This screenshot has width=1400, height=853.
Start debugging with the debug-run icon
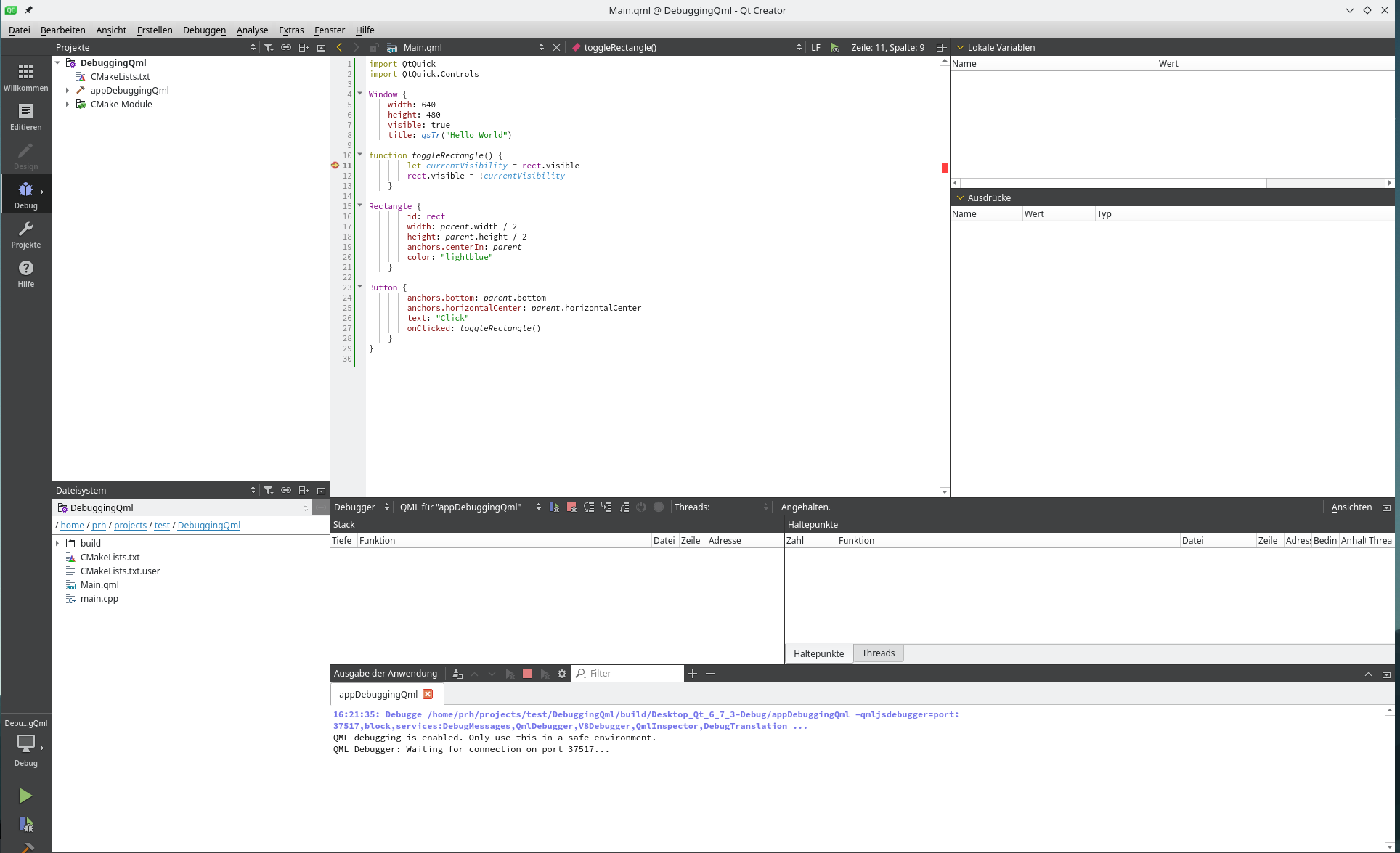pyautogui.click(x=25, y=824)
